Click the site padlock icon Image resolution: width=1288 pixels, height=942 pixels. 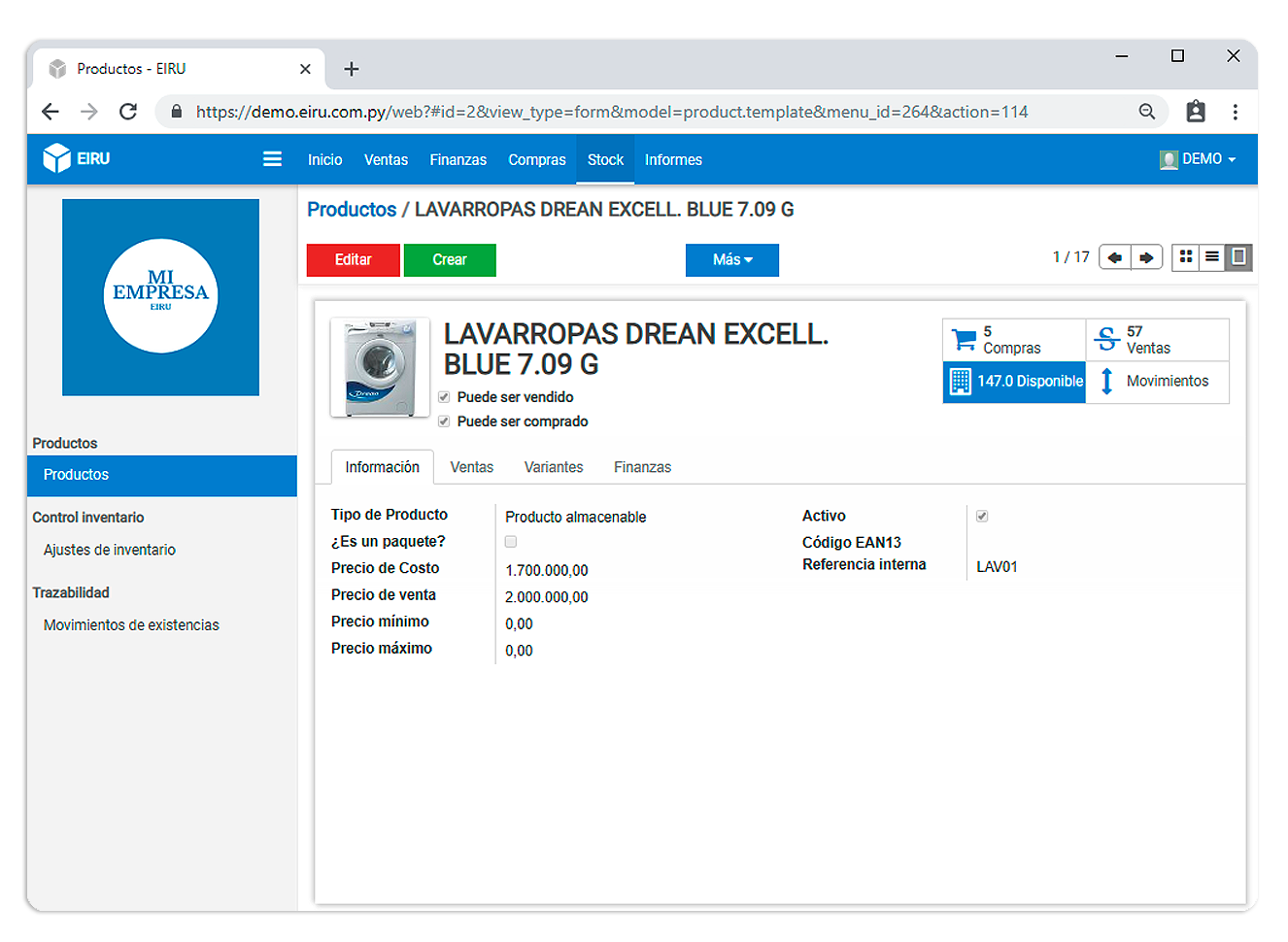(x=177, y=112)
